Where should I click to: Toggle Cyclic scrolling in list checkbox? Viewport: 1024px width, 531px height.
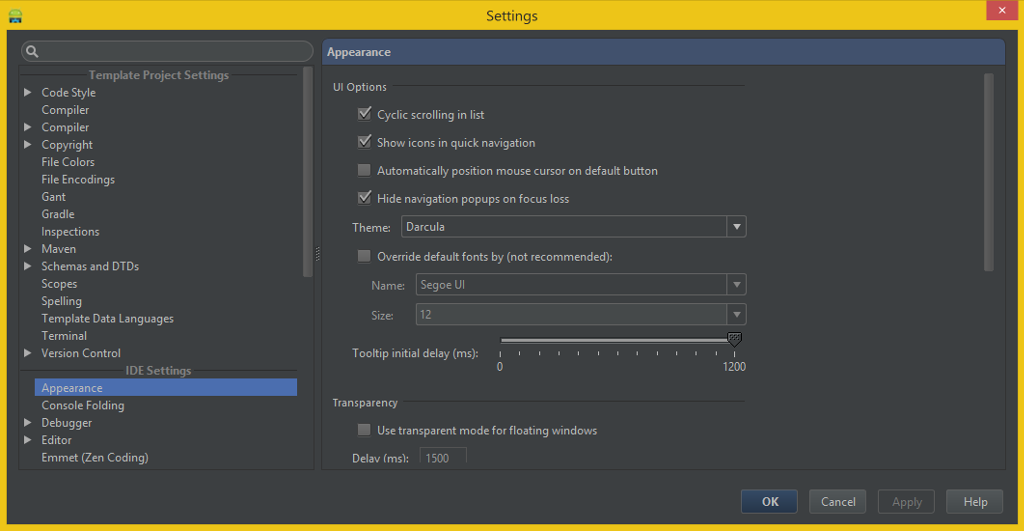click(x=364, y=114)
